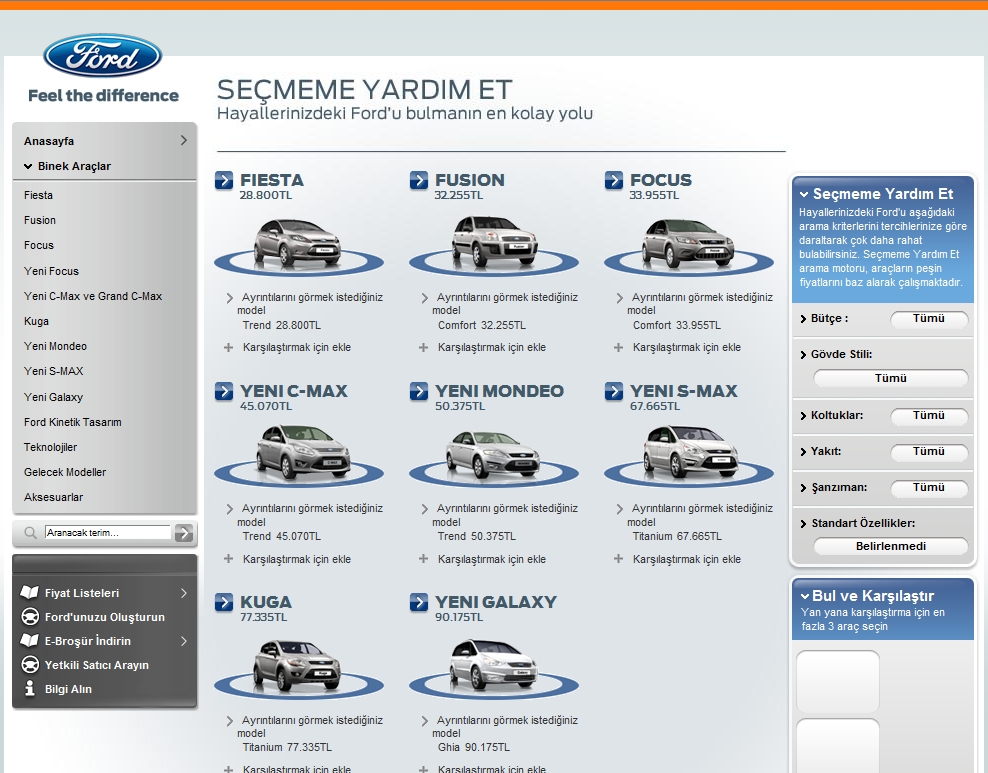Click the blue arrow icon beside FOCUS
Image resolution: width=988 pixels, height=773 pixels.
click(x=614, y=180)
